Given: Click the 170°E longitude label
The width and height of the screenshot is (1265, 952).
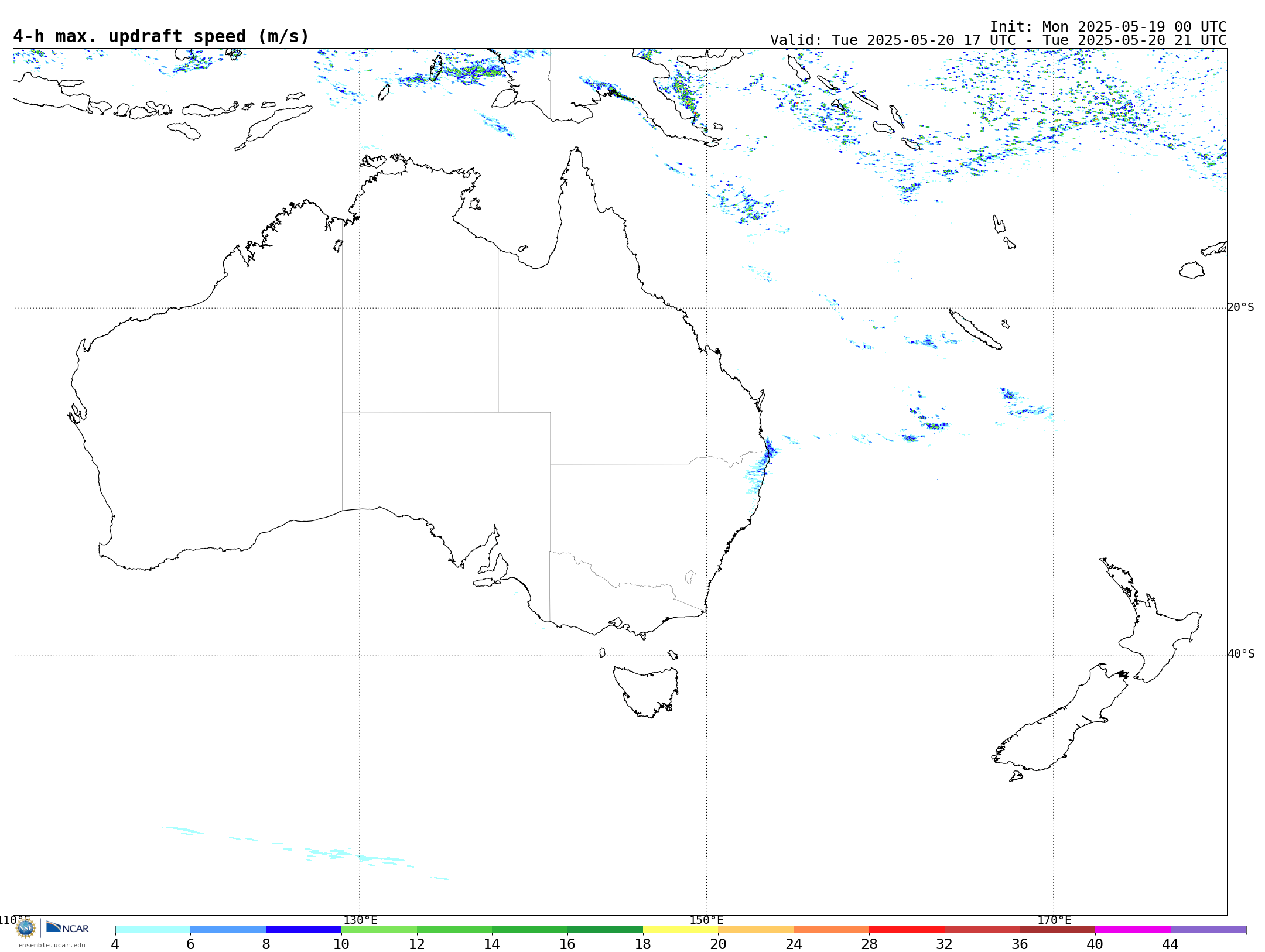Looking at the screenshot, I should click(1054, 920).
